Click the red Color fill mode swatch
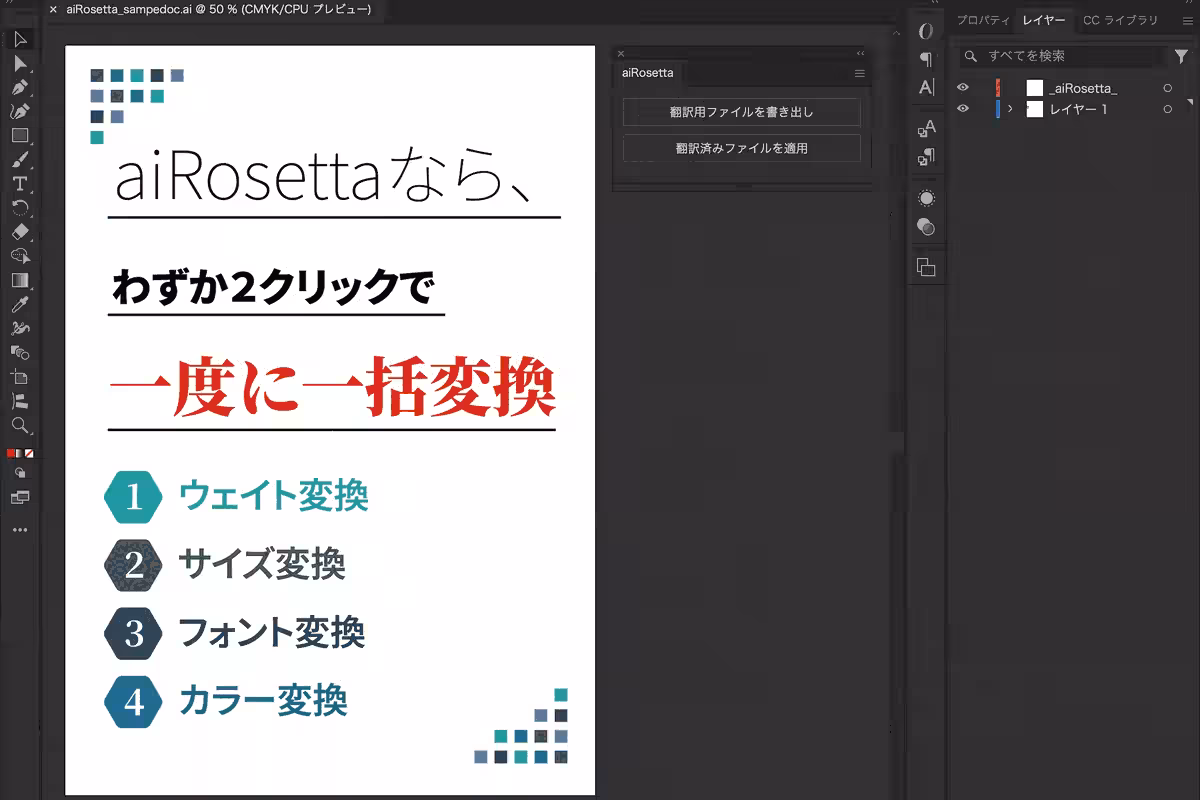The image size is (1200, 800). pos(11,453)
